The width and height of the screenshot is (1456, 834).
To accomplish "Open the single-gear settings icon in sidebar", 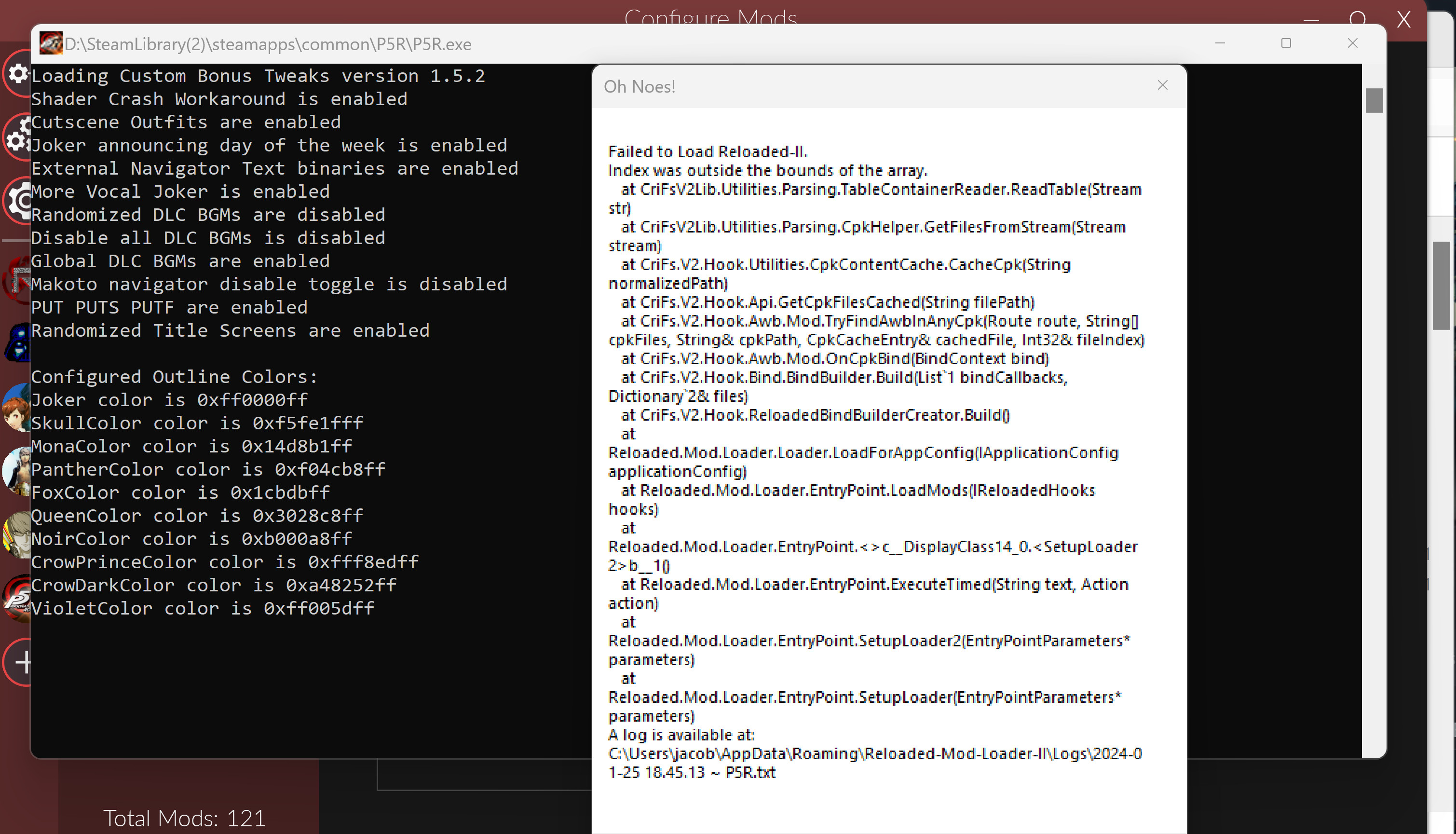I will pyautogui.click(x=17, y=73).
